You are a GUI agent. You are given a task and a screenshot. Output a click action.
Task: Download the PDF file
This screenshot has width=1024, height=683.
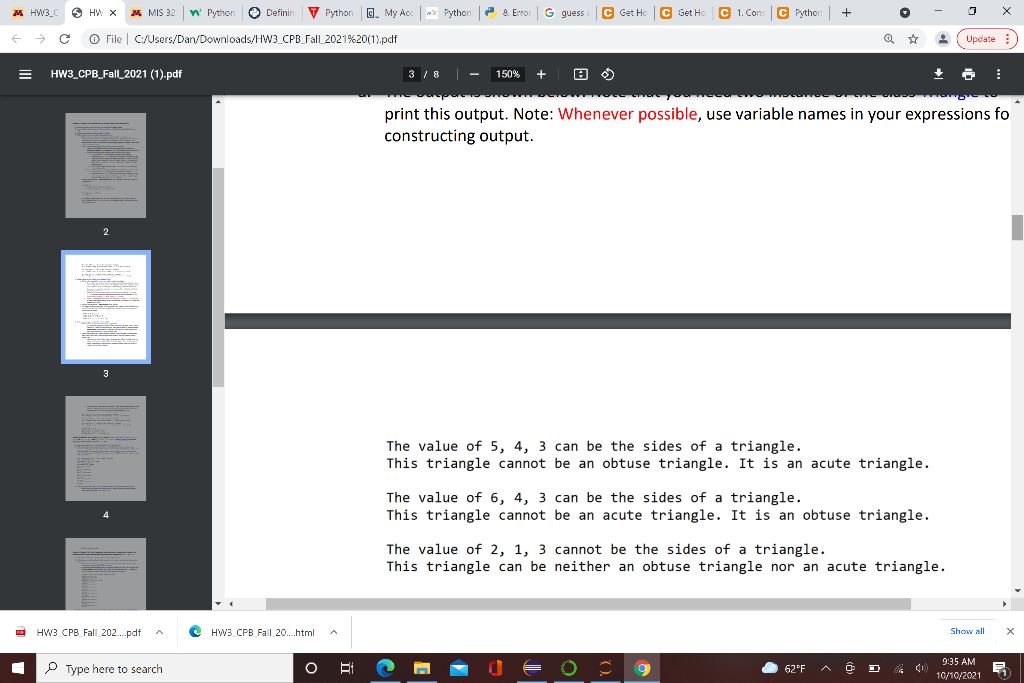(x=938, y=73)
